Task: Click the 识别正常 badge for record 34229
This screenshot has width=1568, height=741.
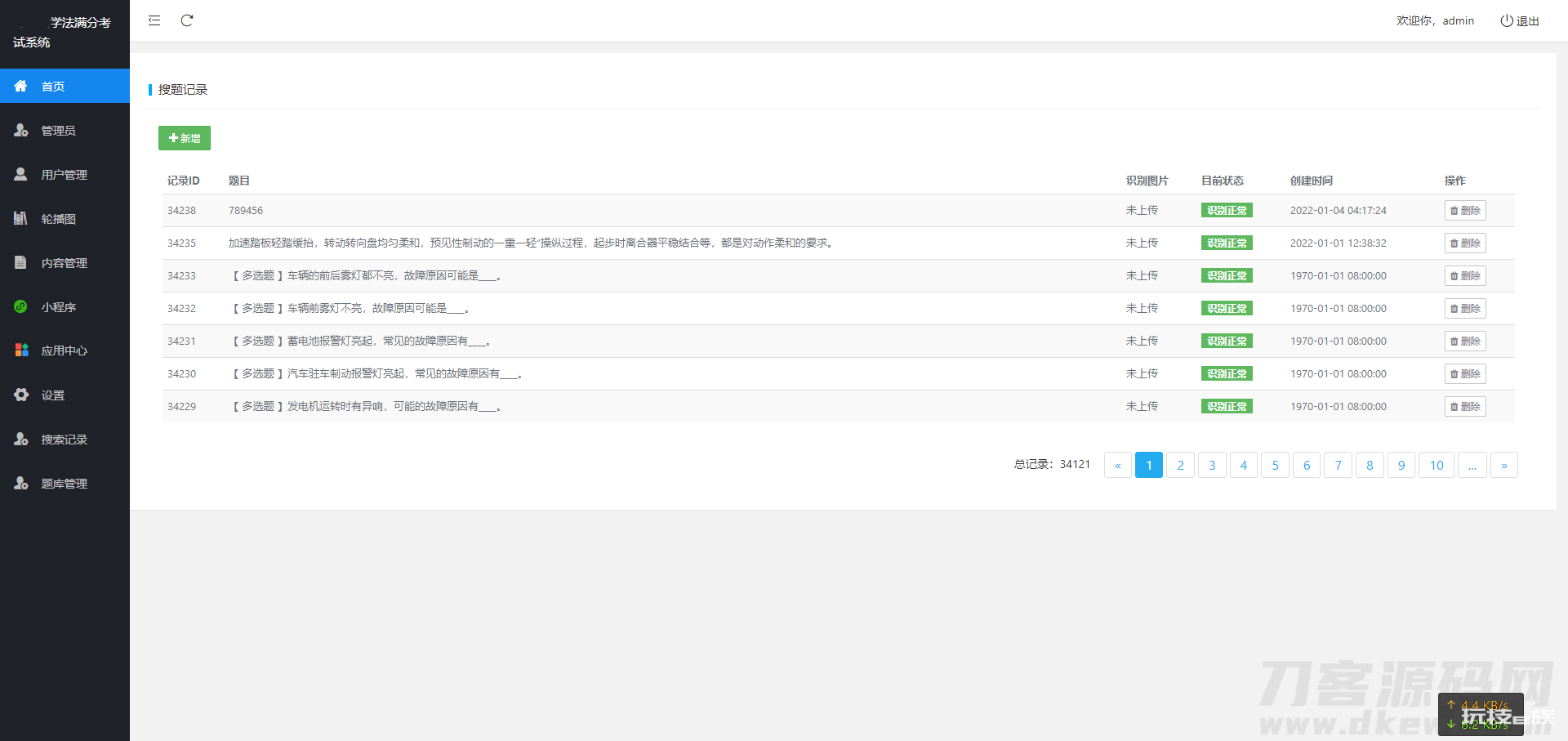Action: pos(1227,406)
